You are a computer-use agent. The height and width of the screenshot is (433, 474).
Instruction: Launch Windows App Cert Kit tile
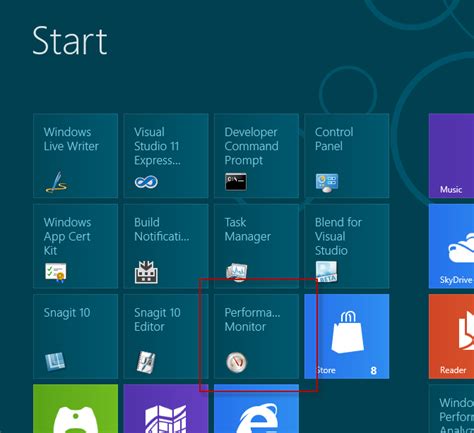(x=75, y=246)
